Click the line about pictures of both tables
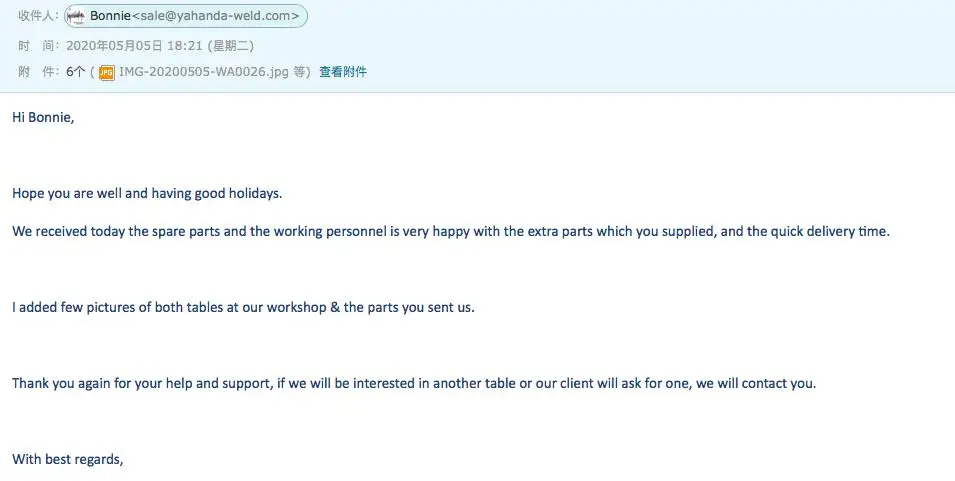The height and width of the screenshot is (481, 955). [243, 307]
